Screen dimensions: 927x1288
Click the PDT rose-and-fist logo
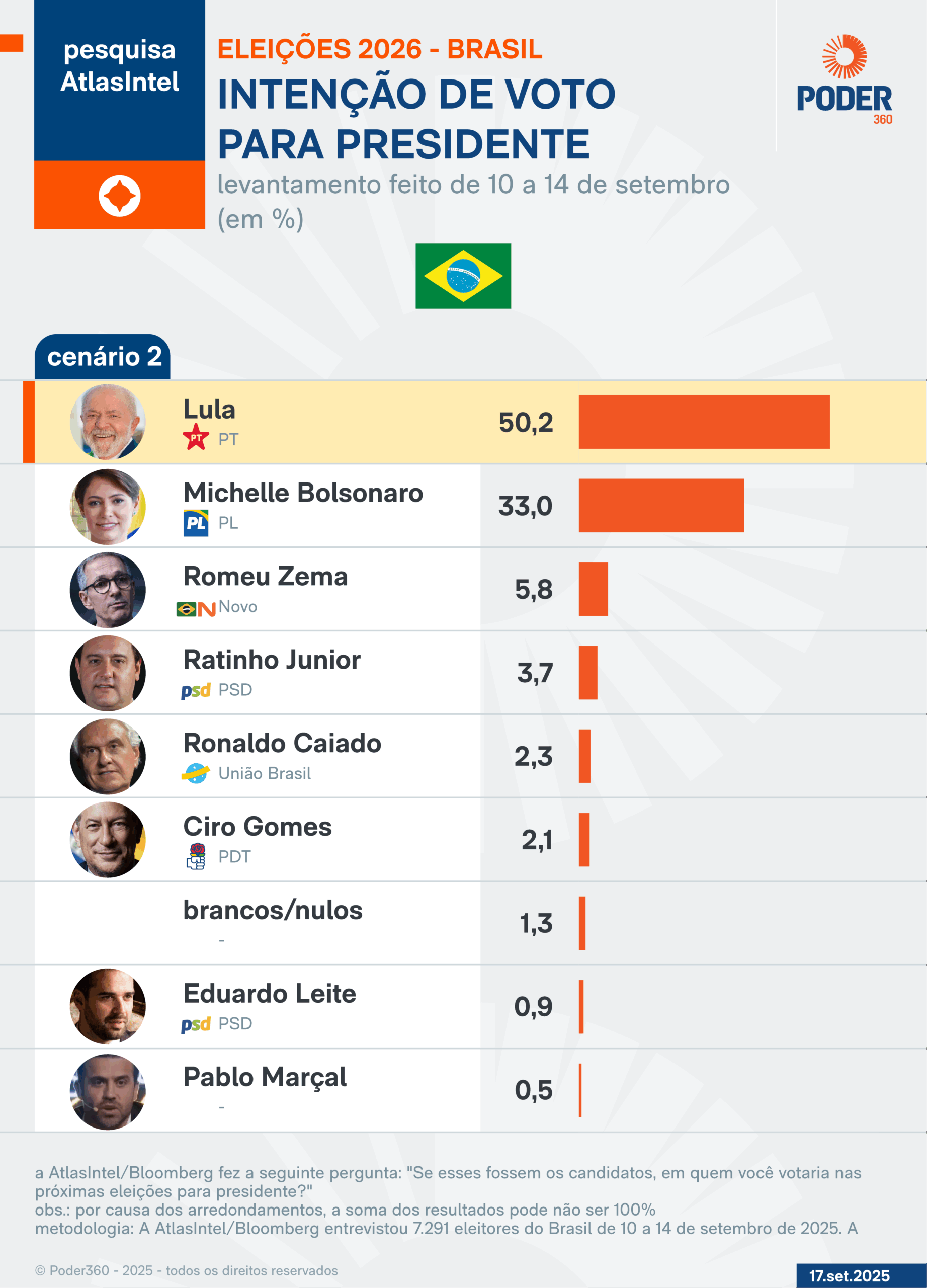pos(196,856)
